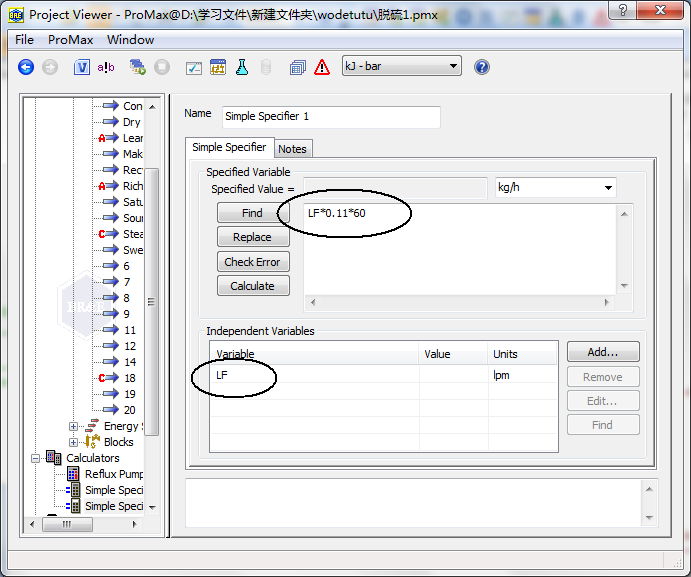Open help with the question mark icon

pos(482,67)
